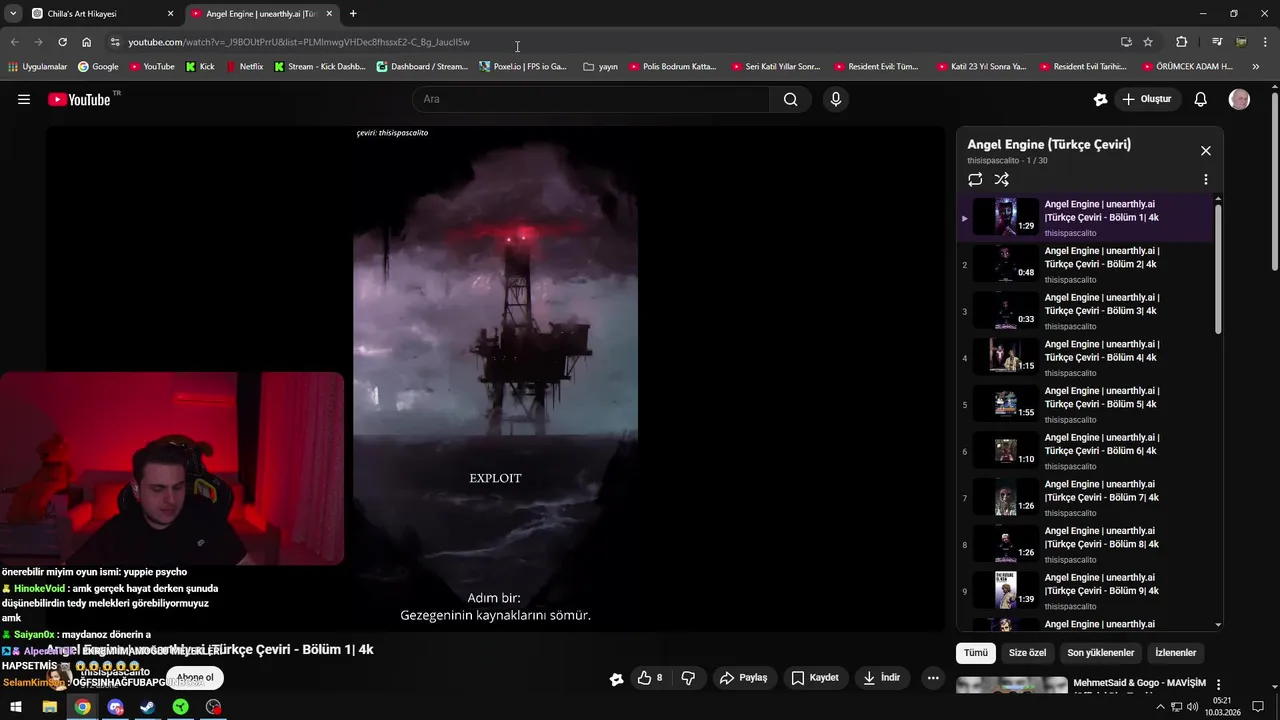Play Bölüm 4 in the playlist
Image resolution: width=1280 pixels, height=720 pixels.
pos(1085,357)
